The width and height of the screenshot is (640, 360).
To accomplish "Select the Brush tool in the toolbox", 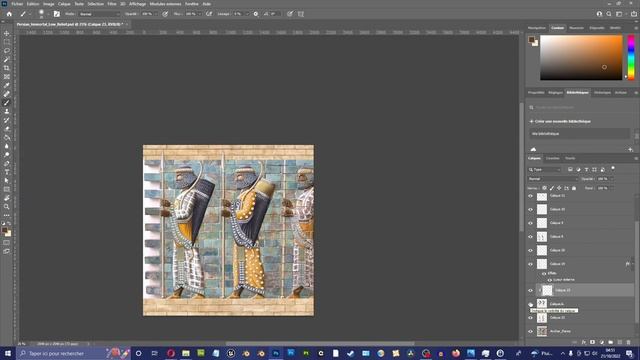I will coord(7,103).
